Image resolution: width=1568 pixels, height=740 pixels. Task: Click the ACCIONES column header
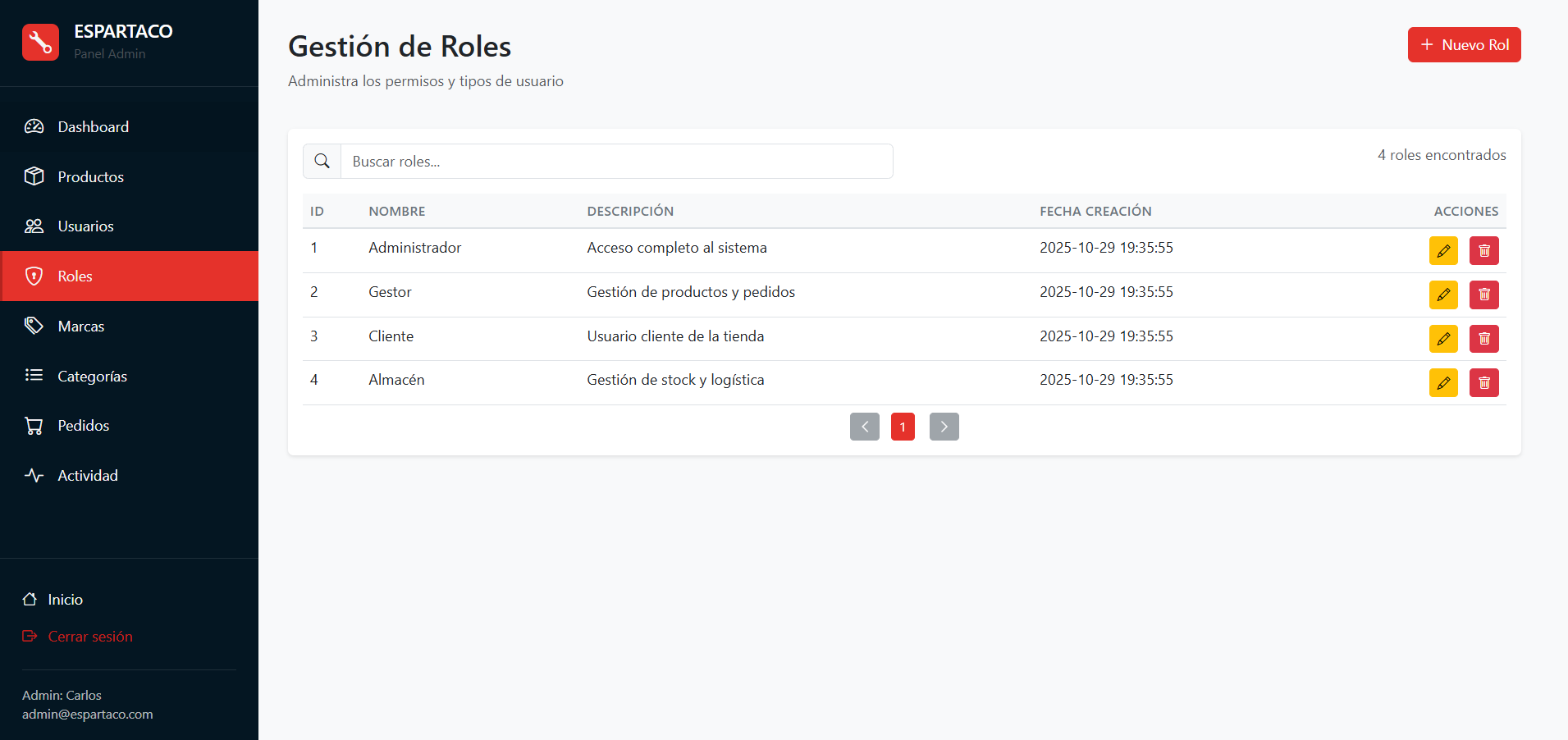pyautogui.click(x=1466, y=211)
